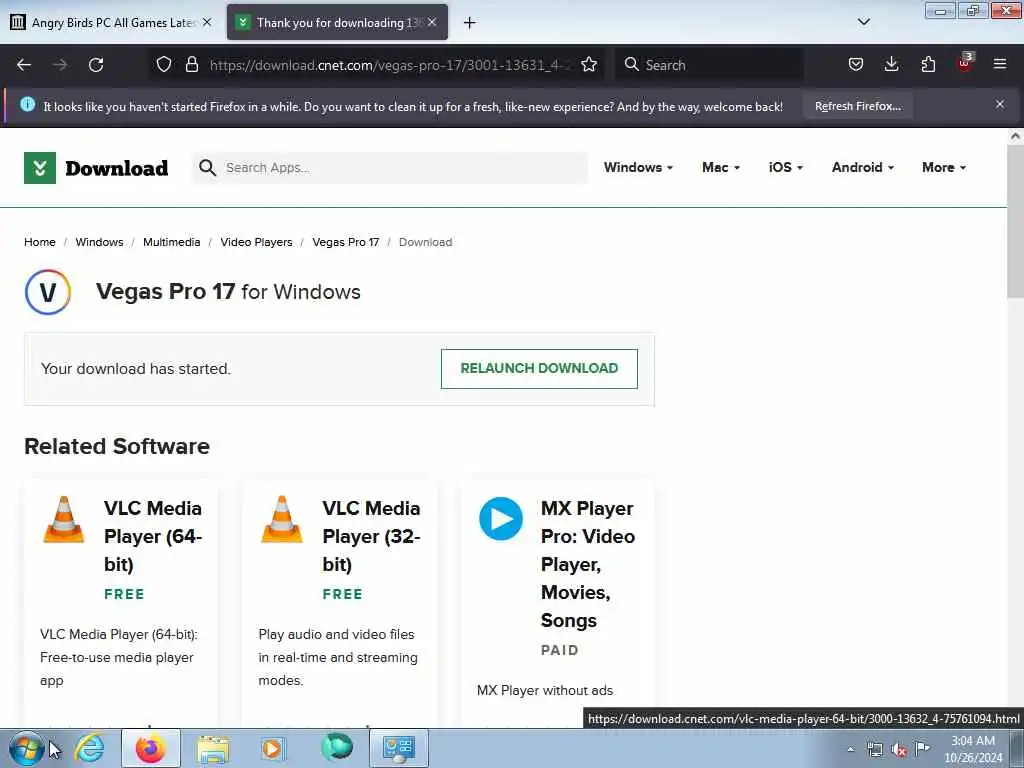Click the Refresh Firefox button
This screenshot has width=1024, height=768.
tap(857, 106)
